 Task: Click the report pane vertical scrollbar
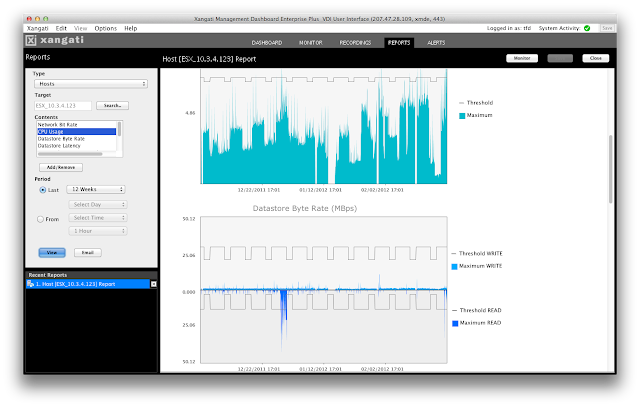611,169
